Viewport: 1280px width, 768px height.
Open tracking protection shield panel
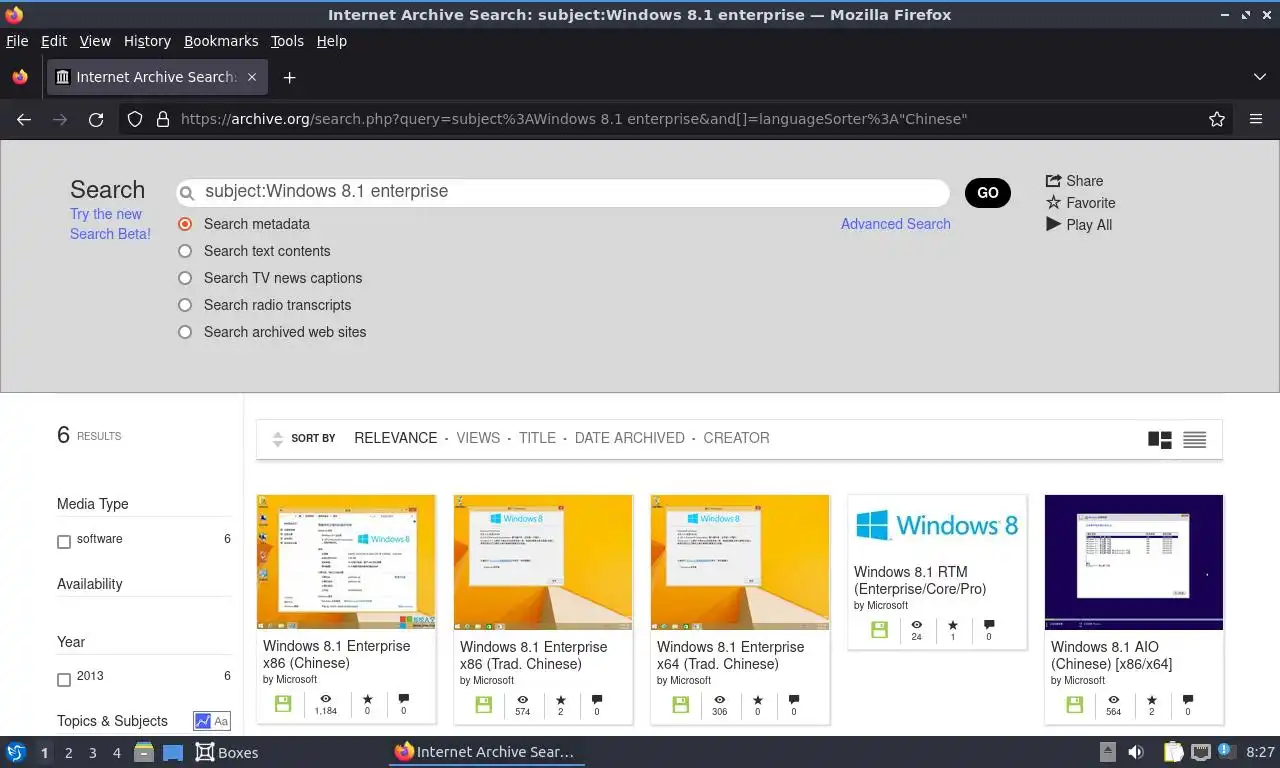[135, 119]
